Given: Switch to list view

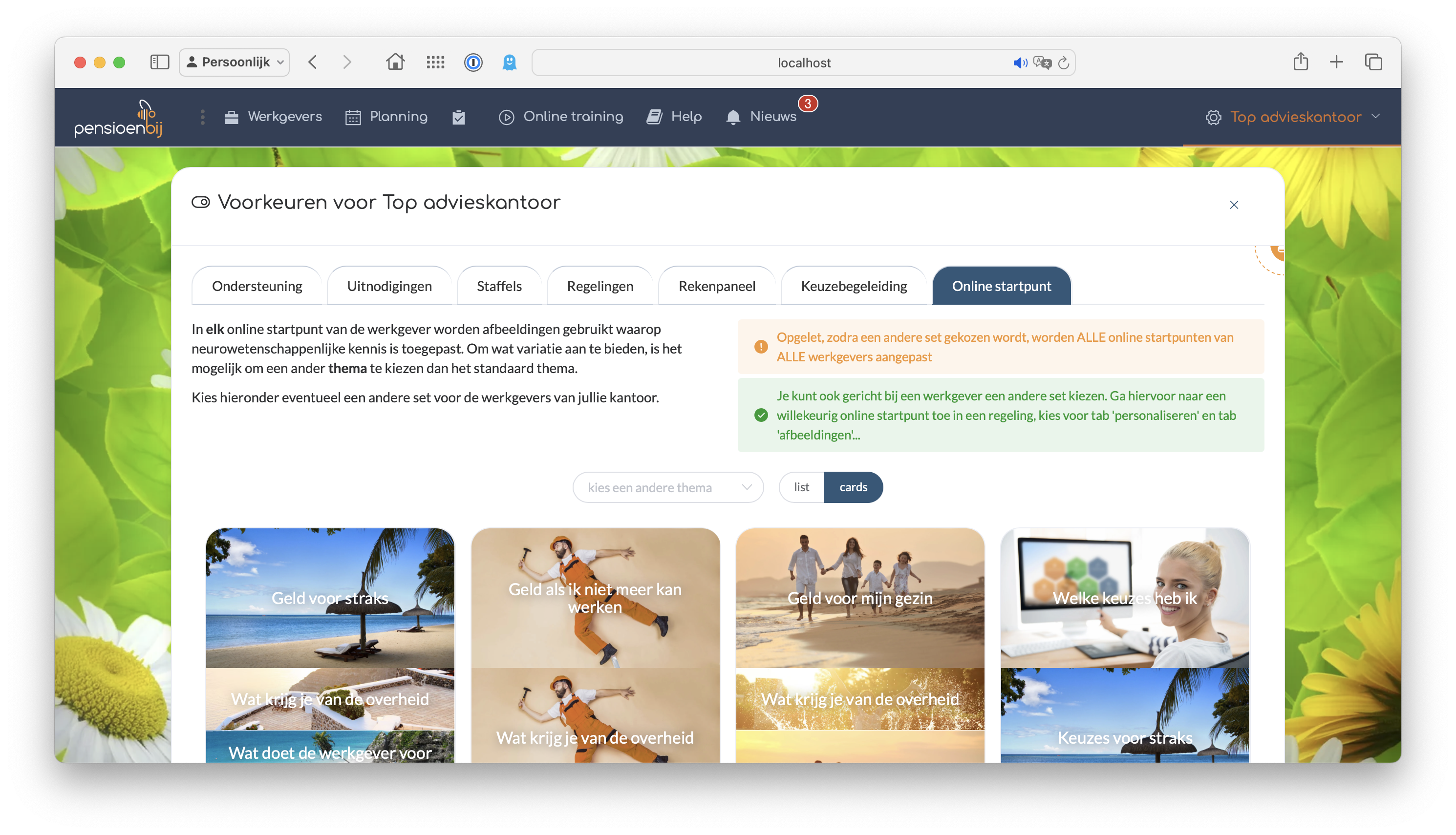Looking at the screenshot, I should (801, 487).
